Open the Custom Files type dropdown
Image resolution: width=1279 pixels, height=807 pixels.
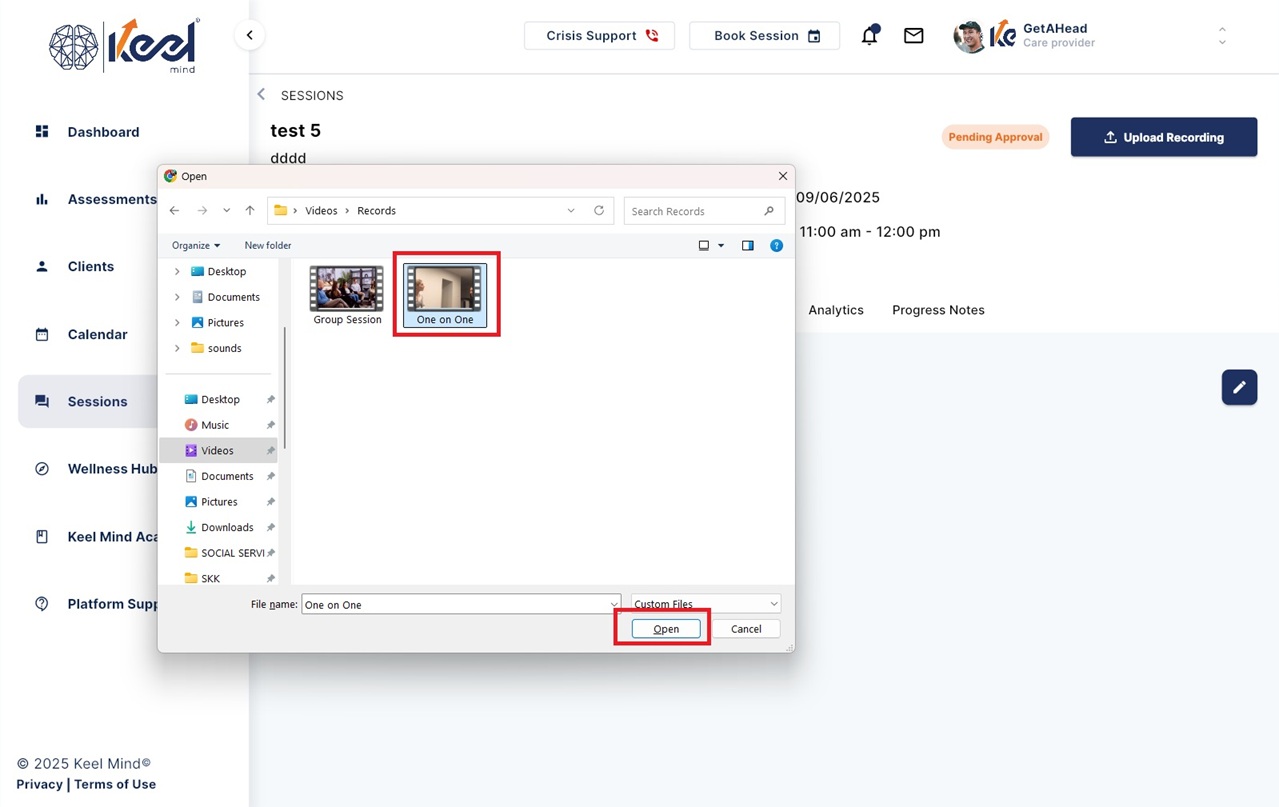click(706, 604)
